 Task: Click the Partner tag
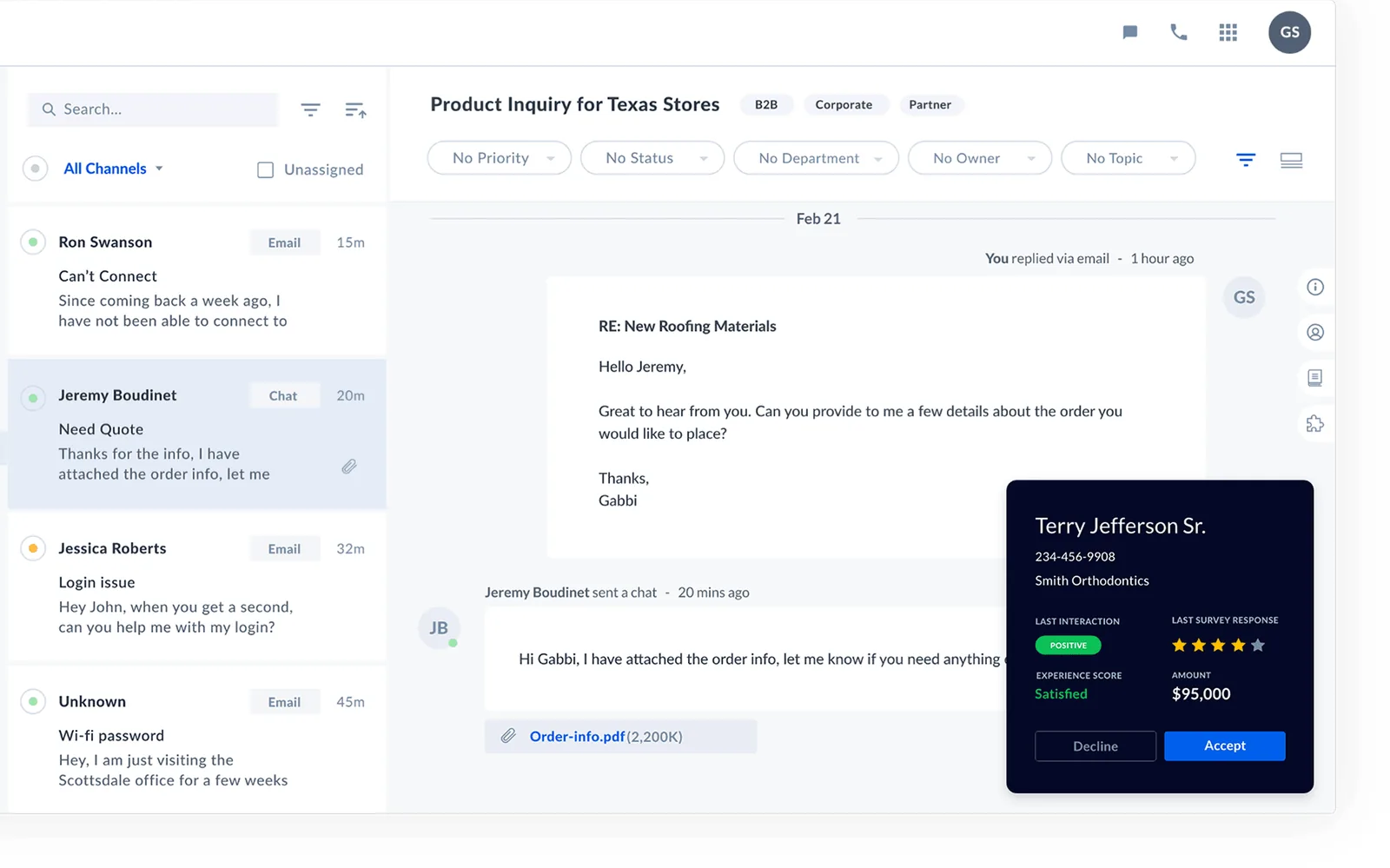(930, 104)
